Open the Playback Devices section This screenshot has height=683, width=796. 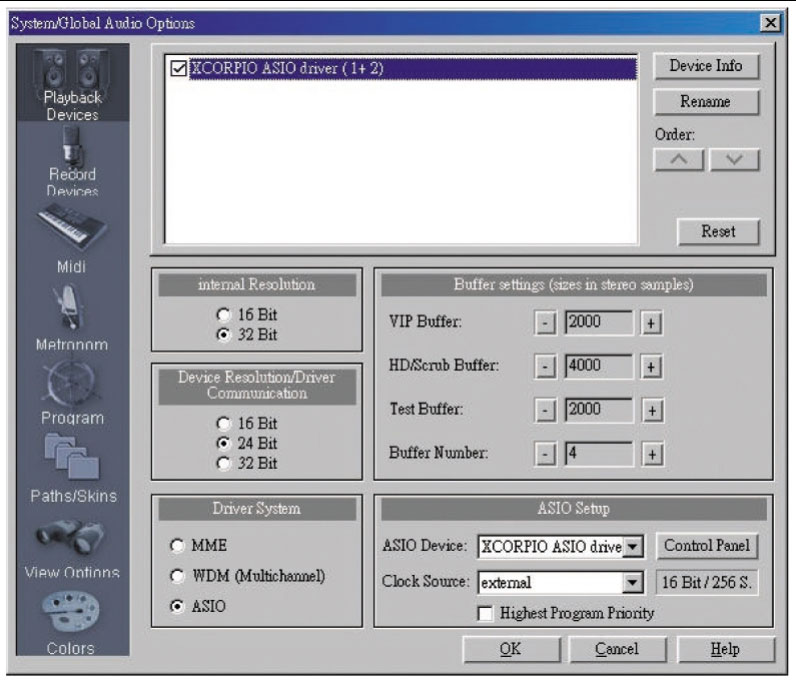pyautogui.click(x=73, y=83)
